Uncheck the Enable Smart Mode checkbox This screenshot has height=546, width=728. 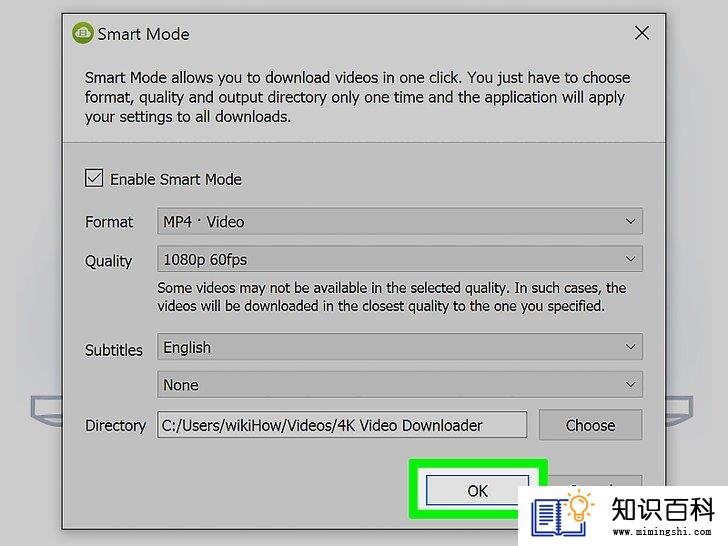(x=94, y=178)
